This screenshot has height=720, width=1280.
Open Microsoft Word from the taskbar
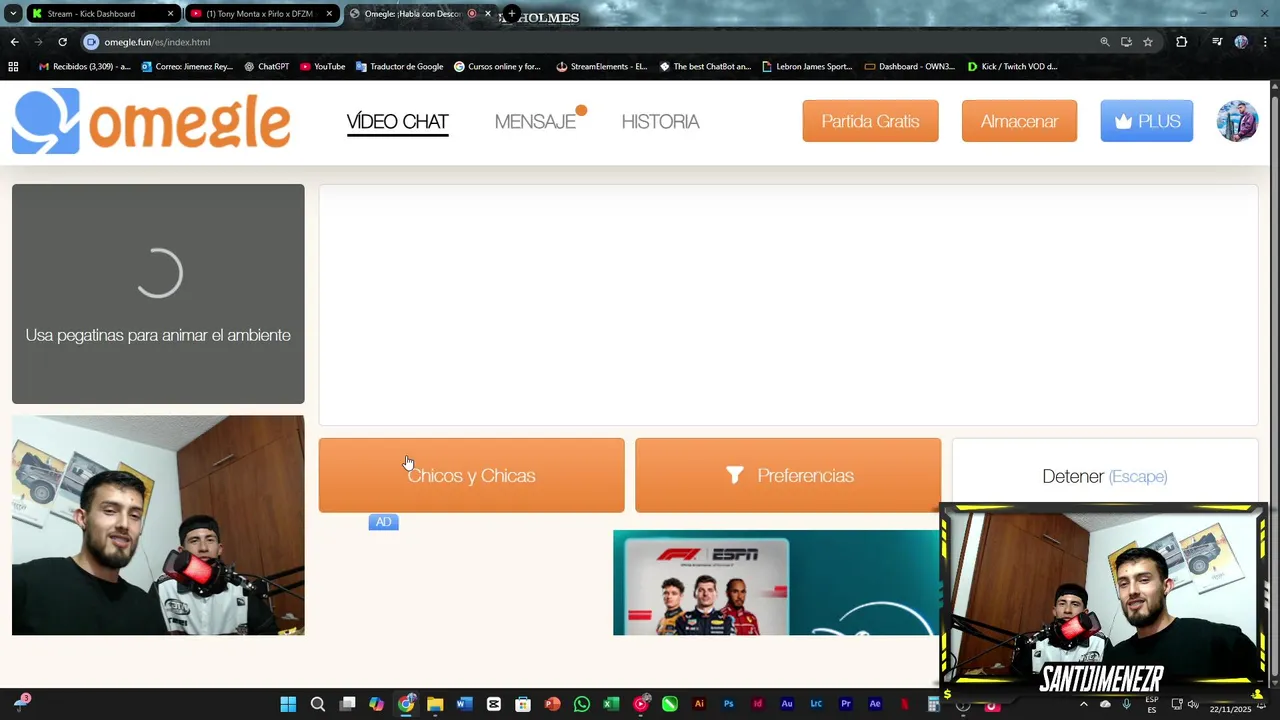[x=464, y=704]
